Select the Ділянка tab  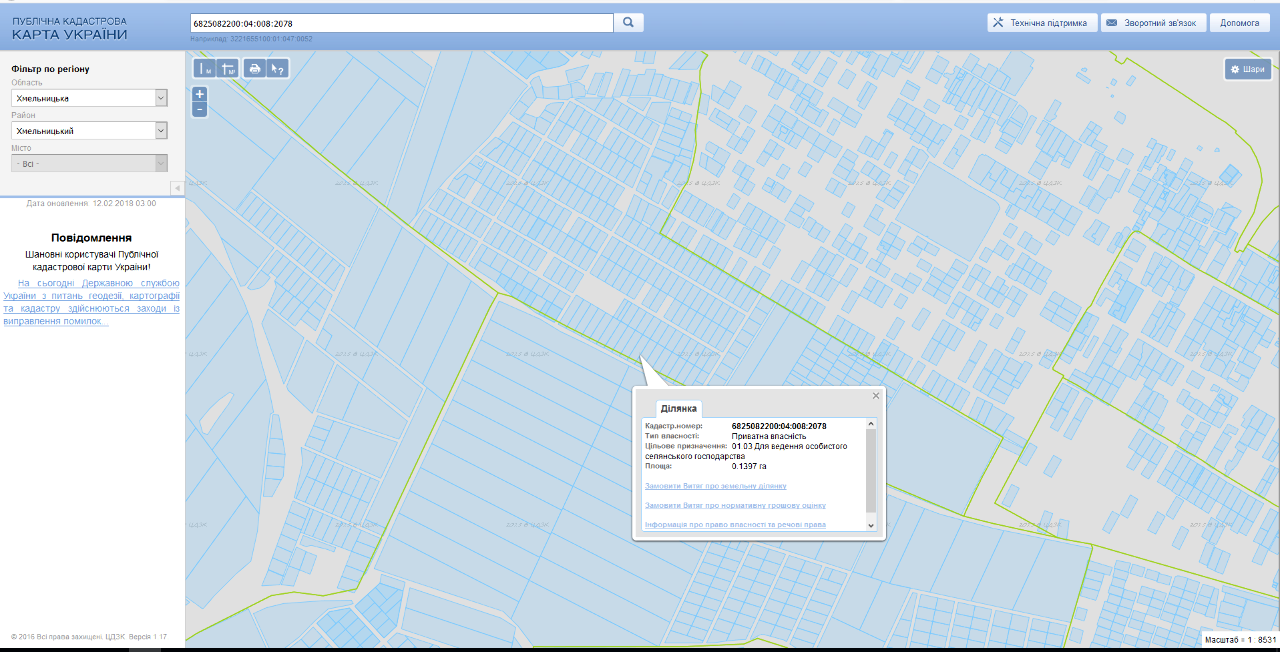[679, 408]
